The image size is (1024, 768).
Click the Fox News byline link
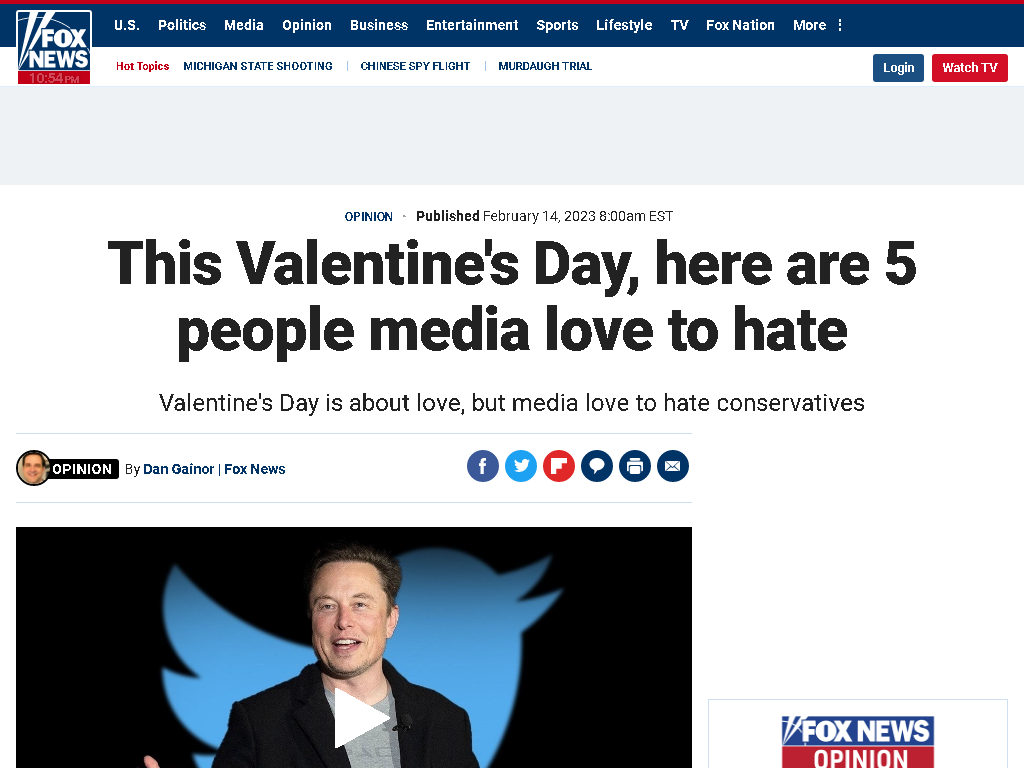pos(255,469)
